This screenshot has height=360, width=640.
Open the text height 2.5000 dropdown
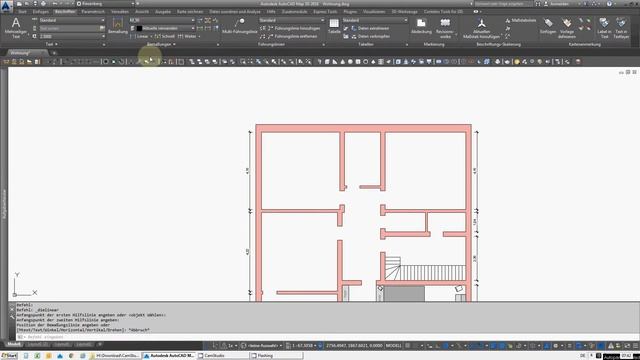pyautogui.click(x=71, y=36)
